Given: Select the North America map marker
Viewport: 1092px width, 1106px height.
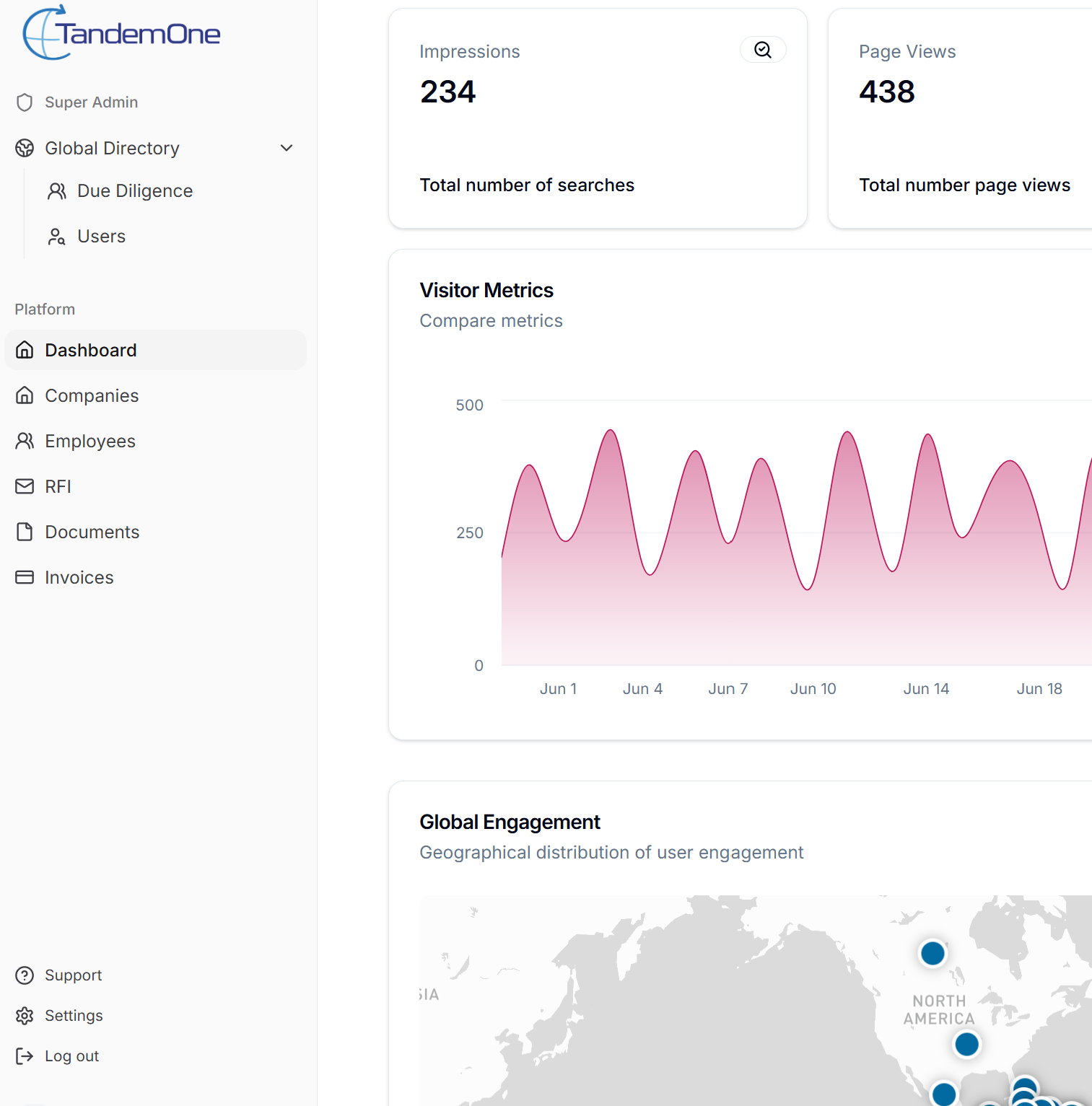Looking at the screenshot, I should [x=932, y=953].
